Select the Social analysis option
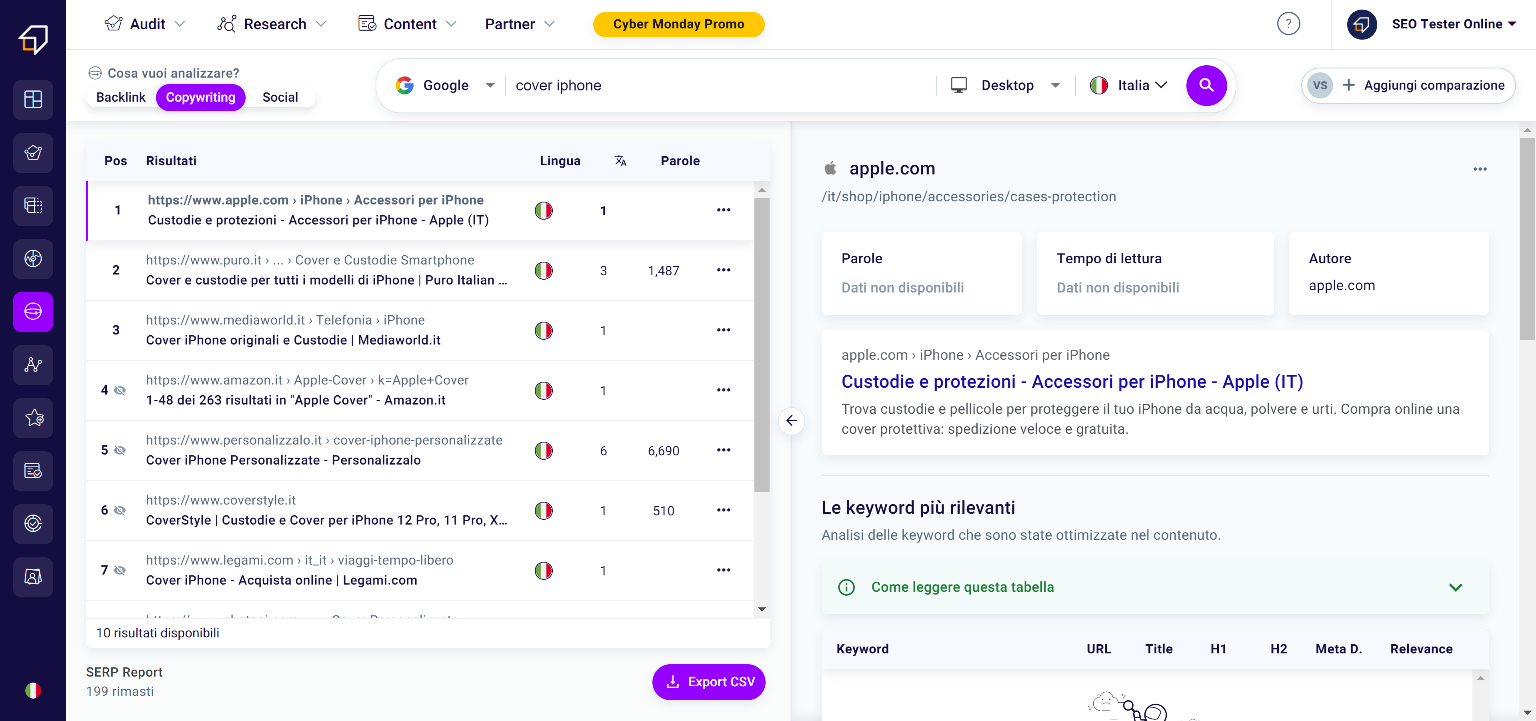Viewport: 1536px width, 721px height. pyautogui.click(x=280, y=97)
